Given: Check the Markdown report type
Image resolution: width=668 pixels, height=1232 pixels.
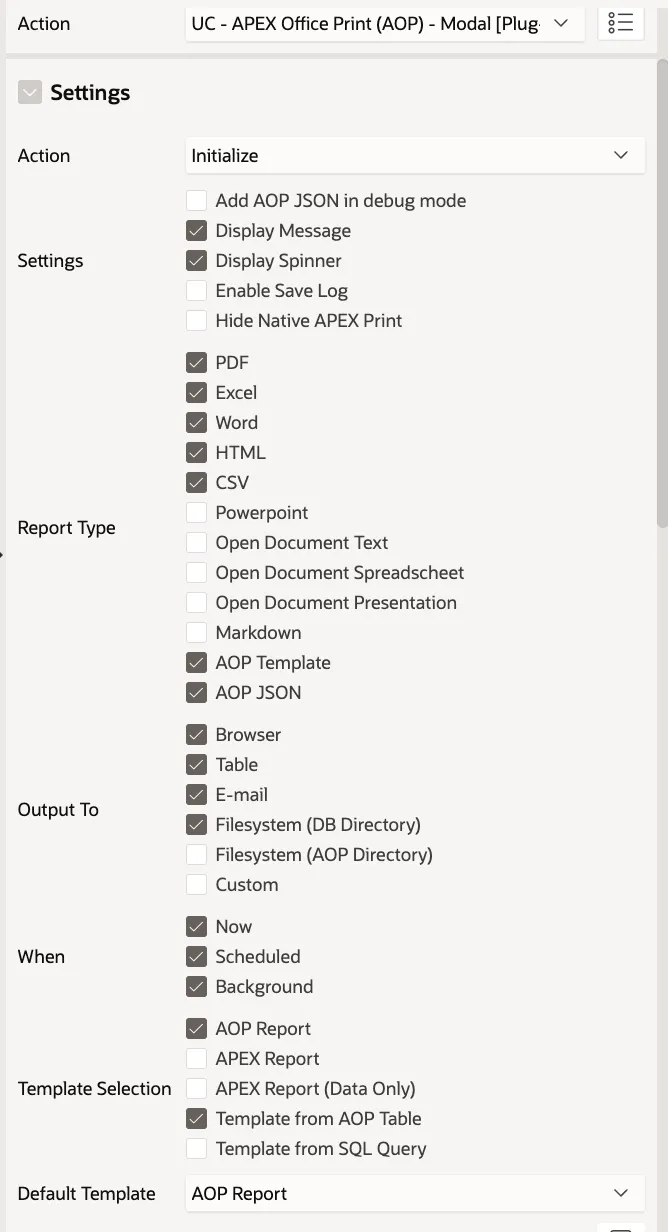Looking at the screenshot, I should [x=197, y=632].
